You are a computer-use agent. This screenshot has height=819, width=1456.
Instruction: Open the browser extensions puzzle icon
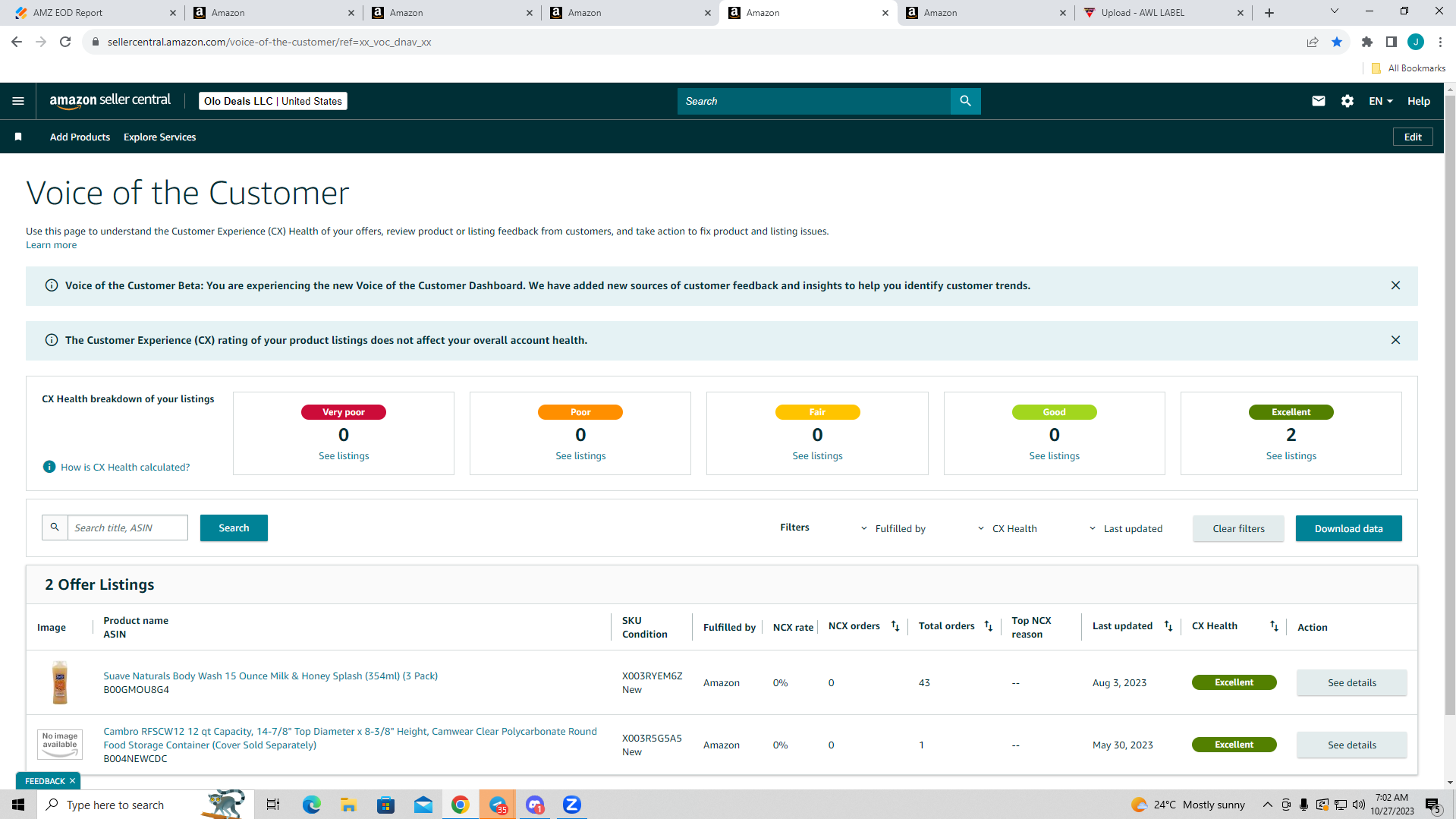pos(1367,42)
